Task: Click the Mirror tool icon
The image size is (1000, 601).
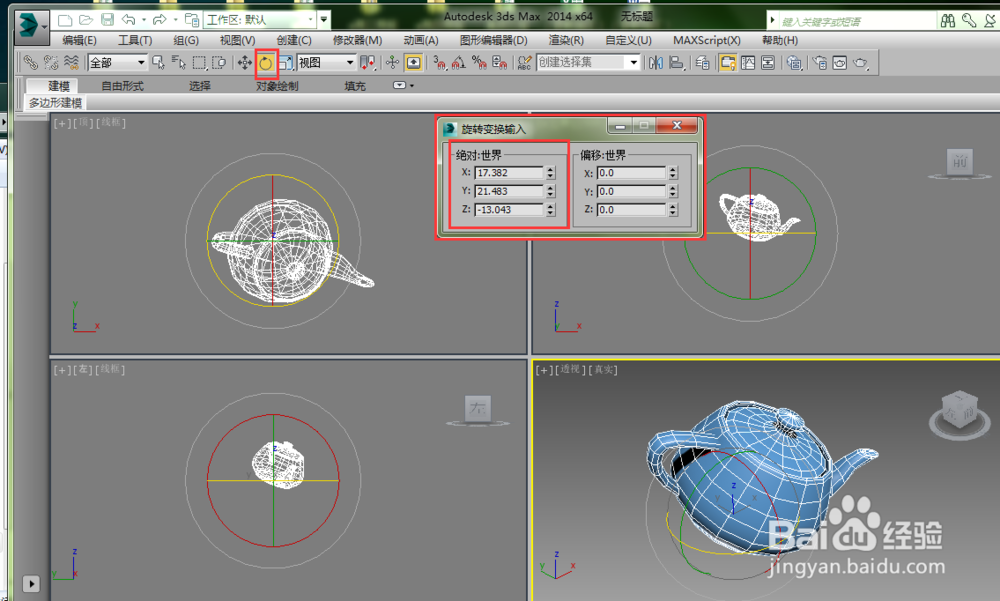Action: (x=656, y=63)
